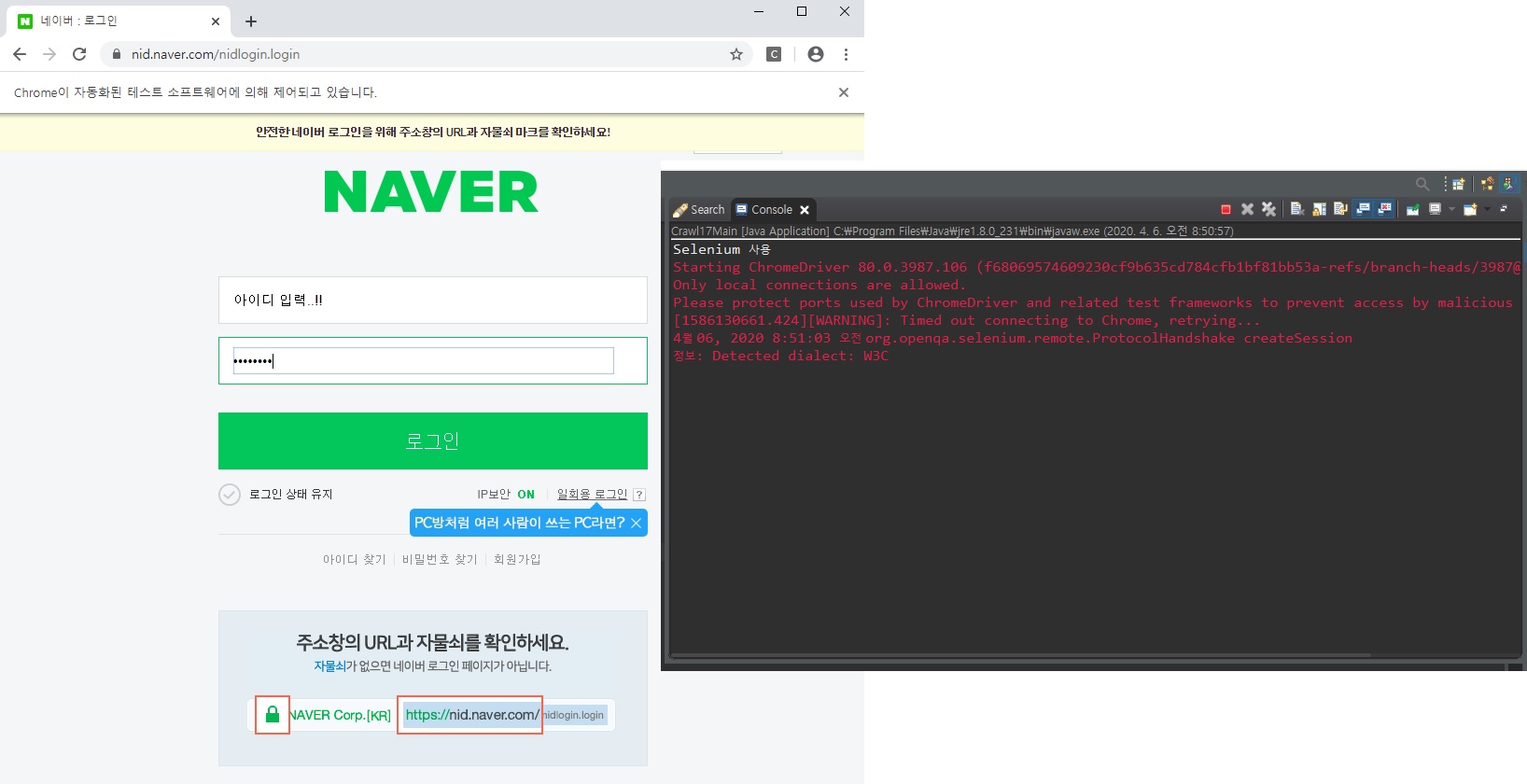Click the Open Perspective icon in Eclipse

pos(1458,184)
